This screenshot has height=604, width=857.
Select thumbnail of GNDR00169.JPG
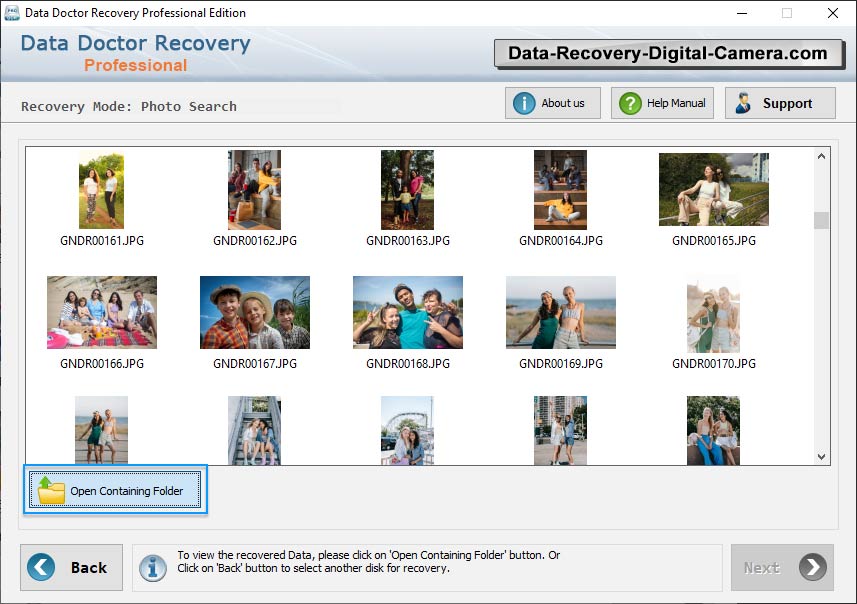click(x=561, y=312)
